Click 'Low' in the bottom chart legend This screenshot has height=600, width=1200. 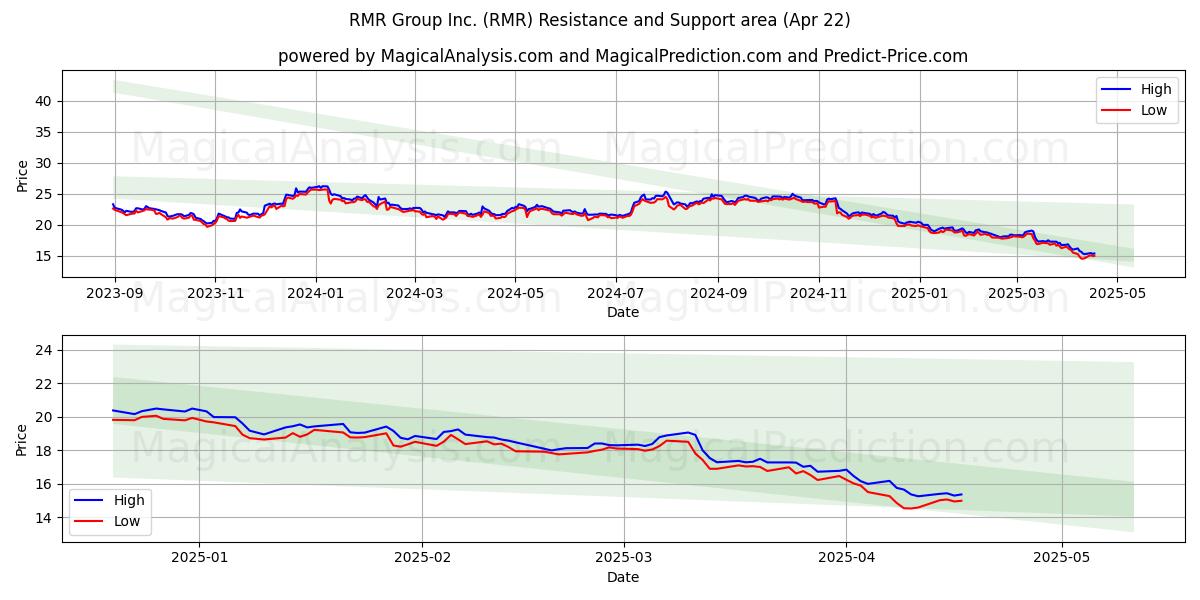point(127,521)
